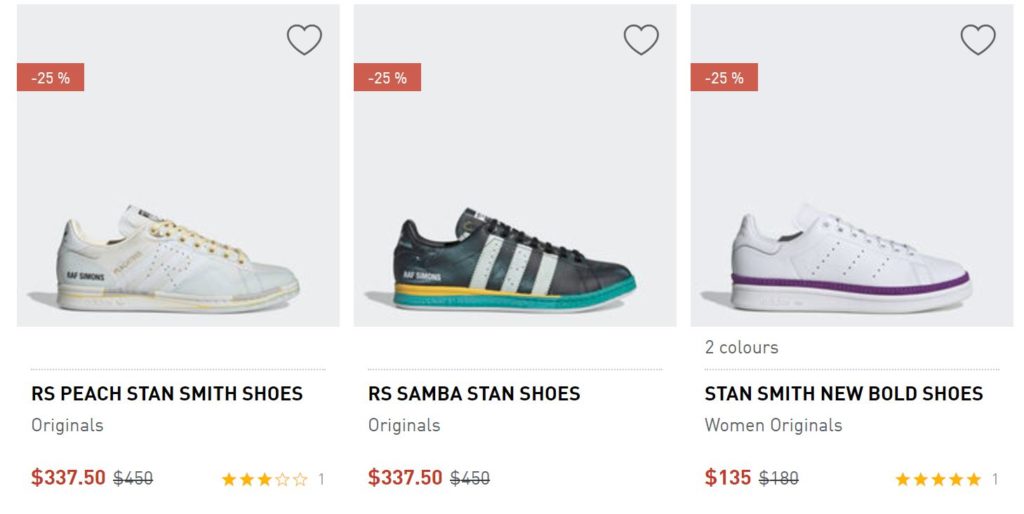The height and width of the screenshot is (514, 1024).
Task: Open RS PEACH STAN SMITH SHOES title
Action: [167, 394]
